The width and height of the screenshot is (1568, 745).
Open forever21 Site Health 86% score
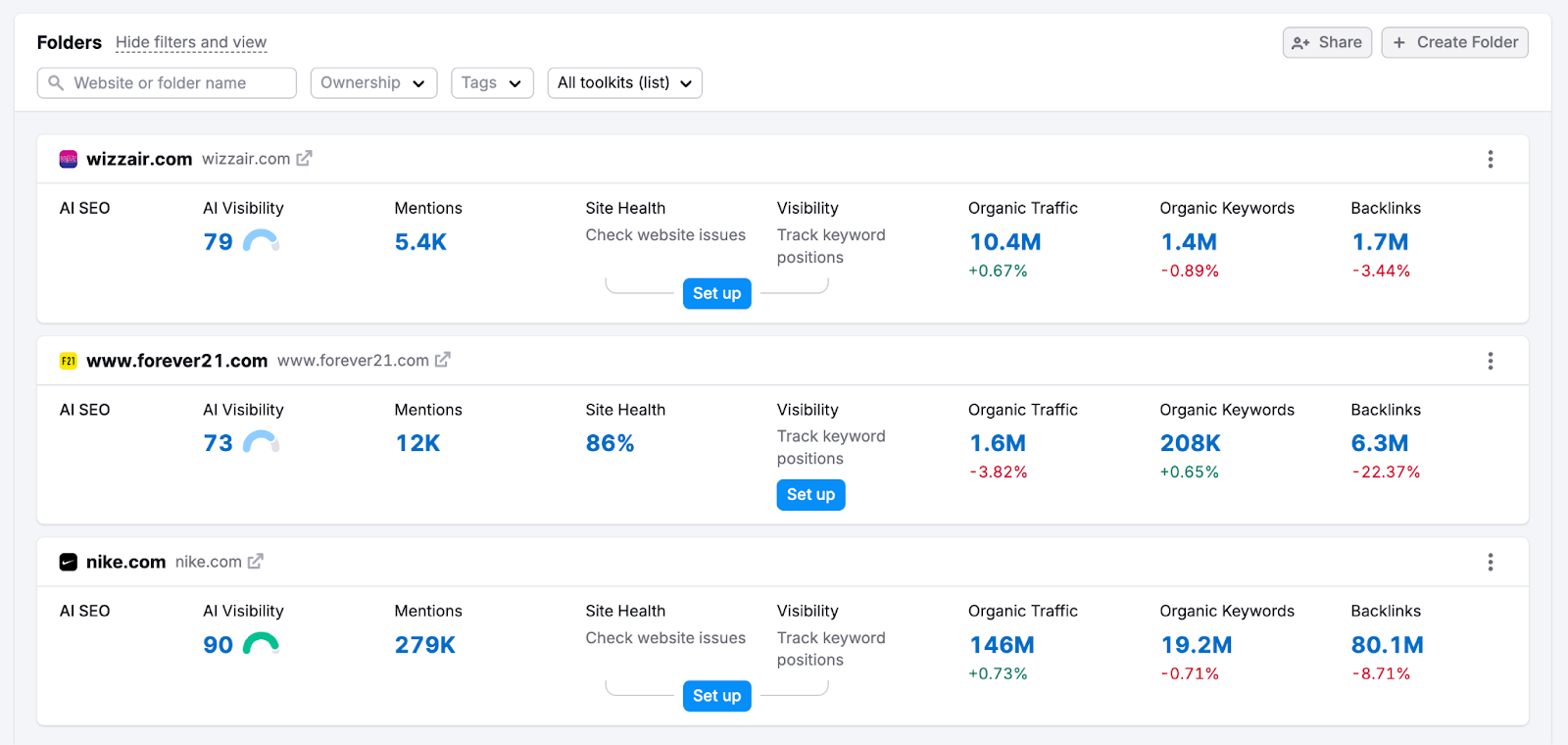tap(610, 443)
